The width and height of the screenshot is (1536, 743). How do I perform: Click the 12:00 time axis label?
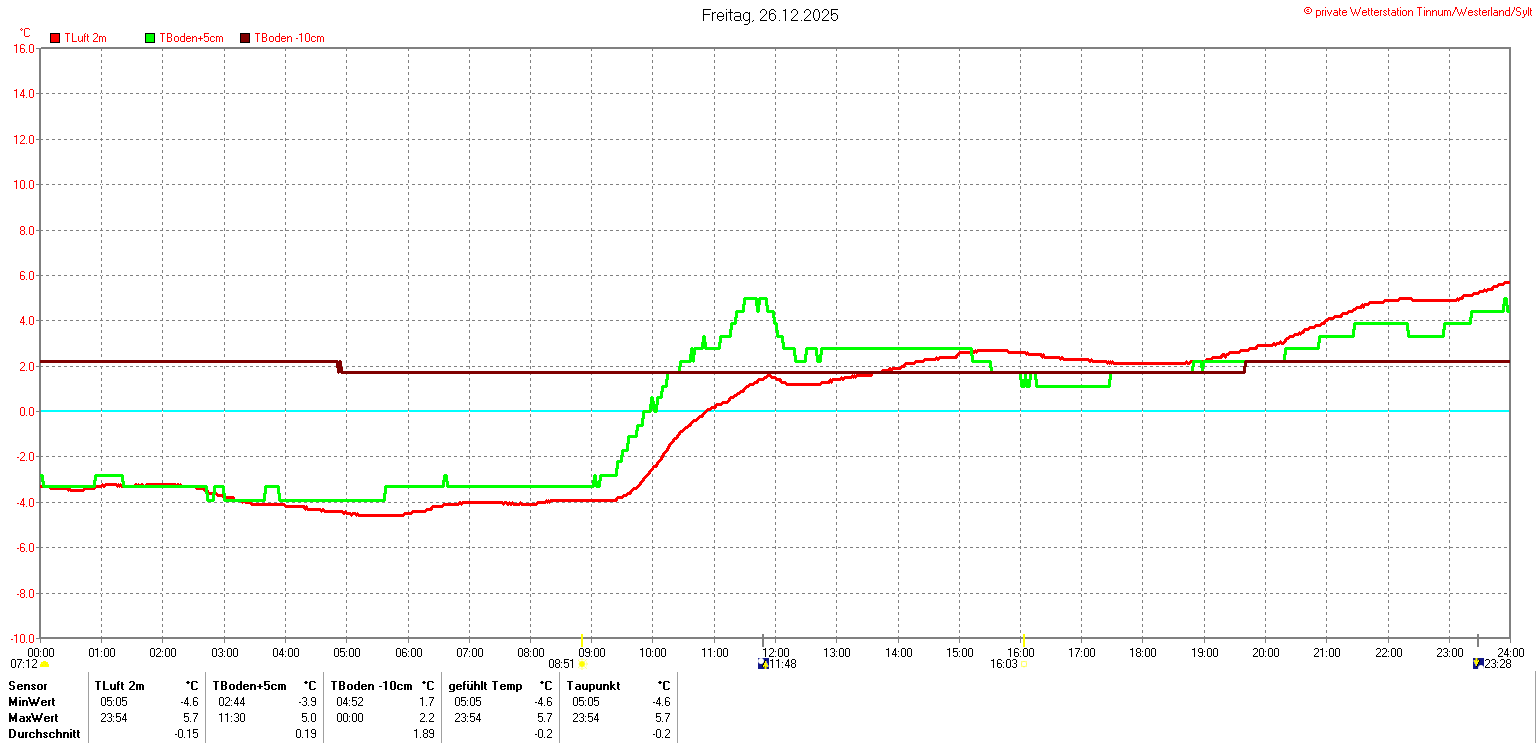point(775,652)
